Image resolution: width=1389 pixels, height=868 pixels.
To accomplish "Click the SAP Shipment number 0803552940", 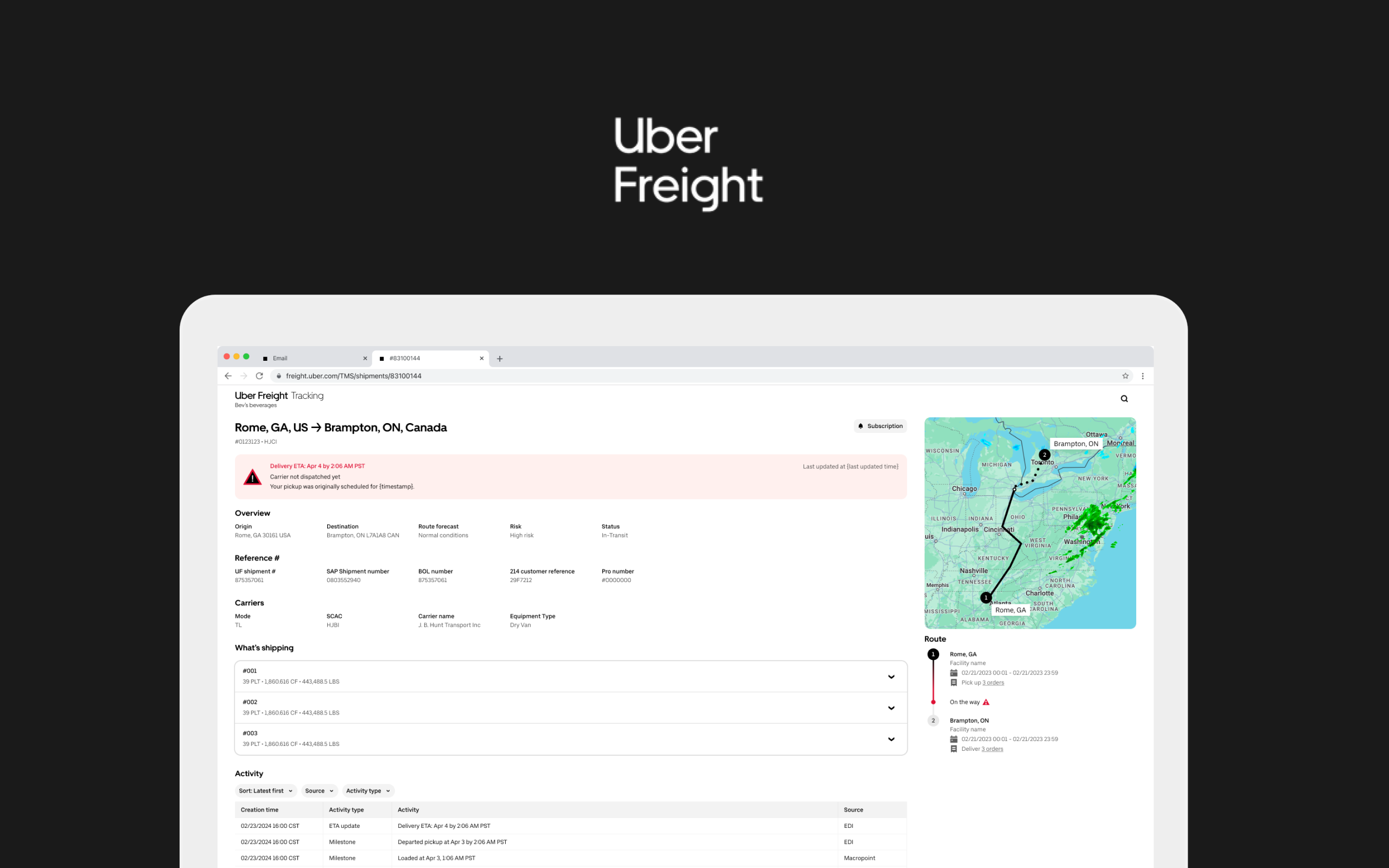I will 343,580.
